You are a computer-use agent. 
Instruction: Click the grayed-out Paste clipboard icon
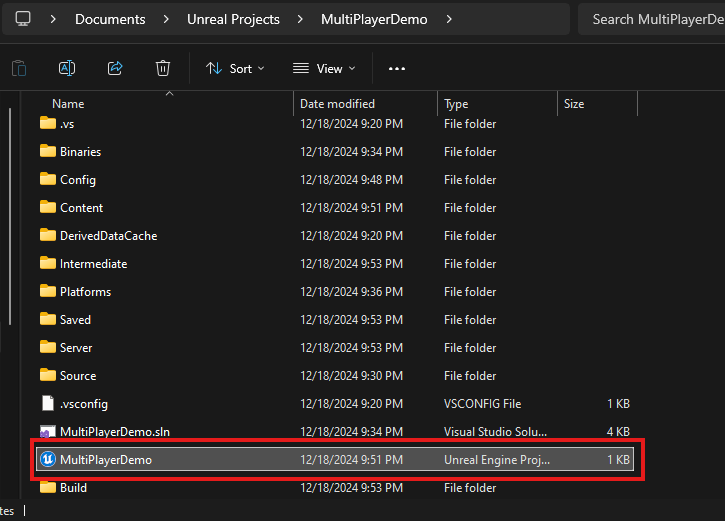tap(19, 68)
